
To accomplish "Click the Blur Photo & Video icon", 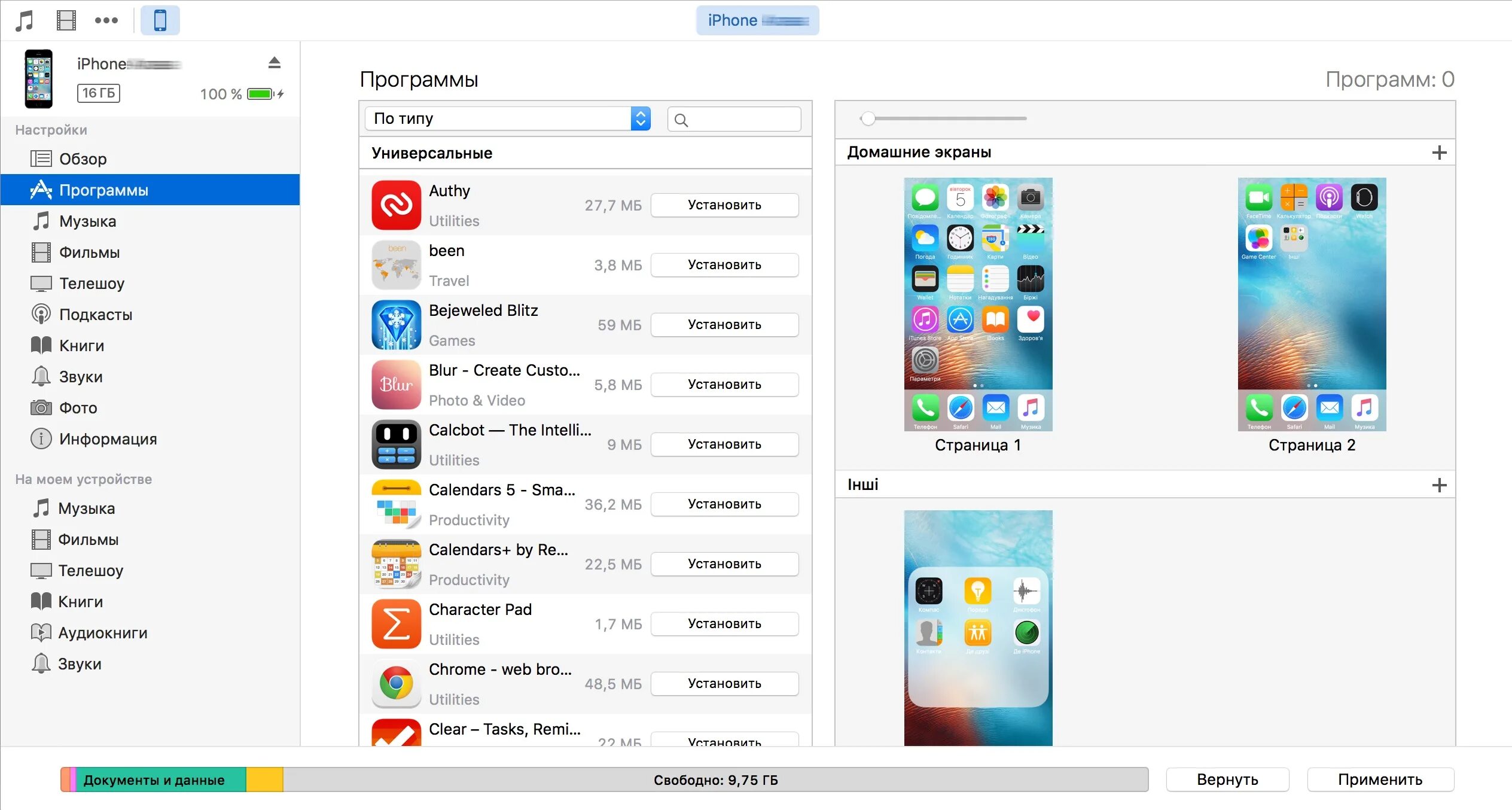I will pos(396,385).
